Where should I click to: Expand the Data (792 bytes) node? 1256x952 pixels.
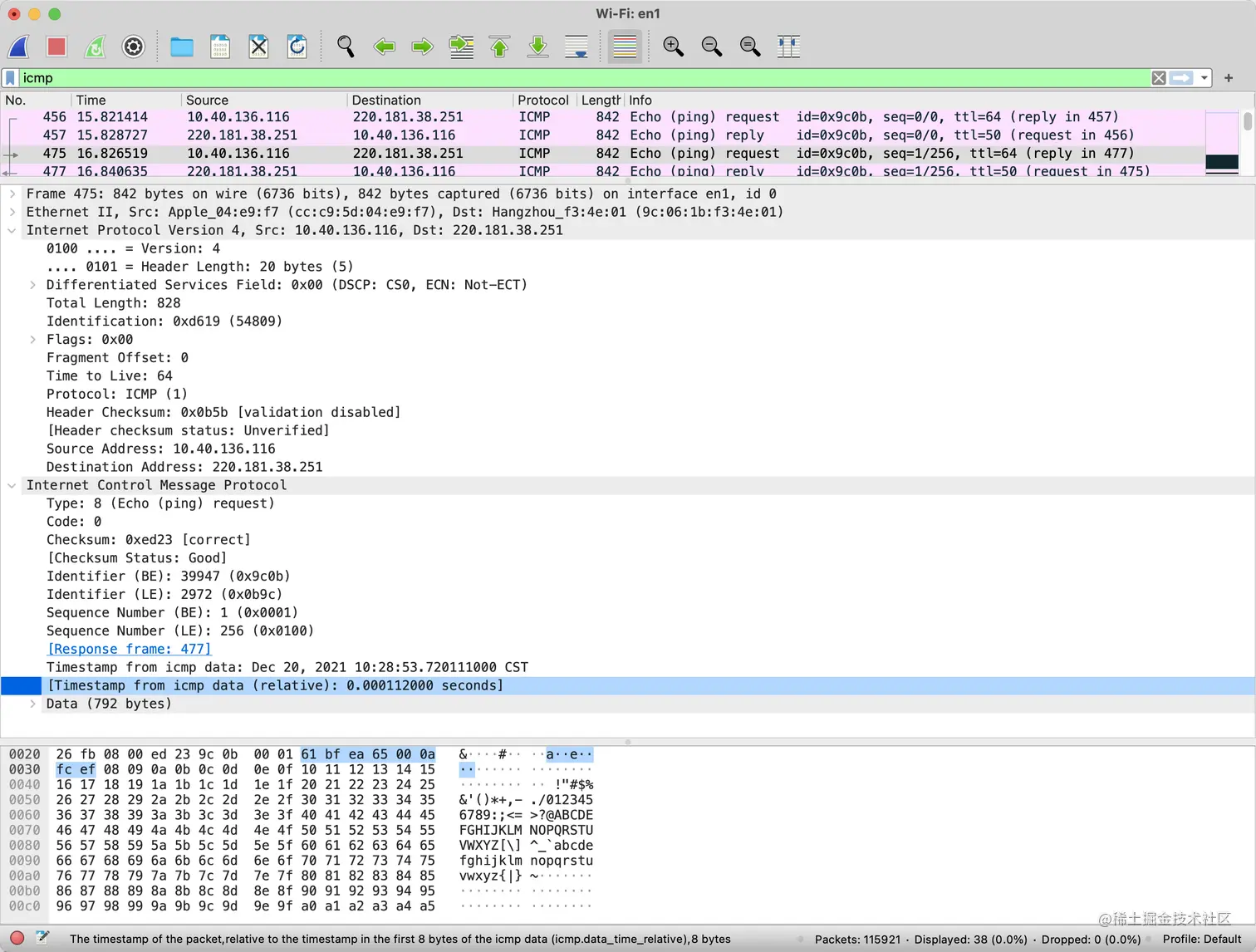tap(32, 704)
